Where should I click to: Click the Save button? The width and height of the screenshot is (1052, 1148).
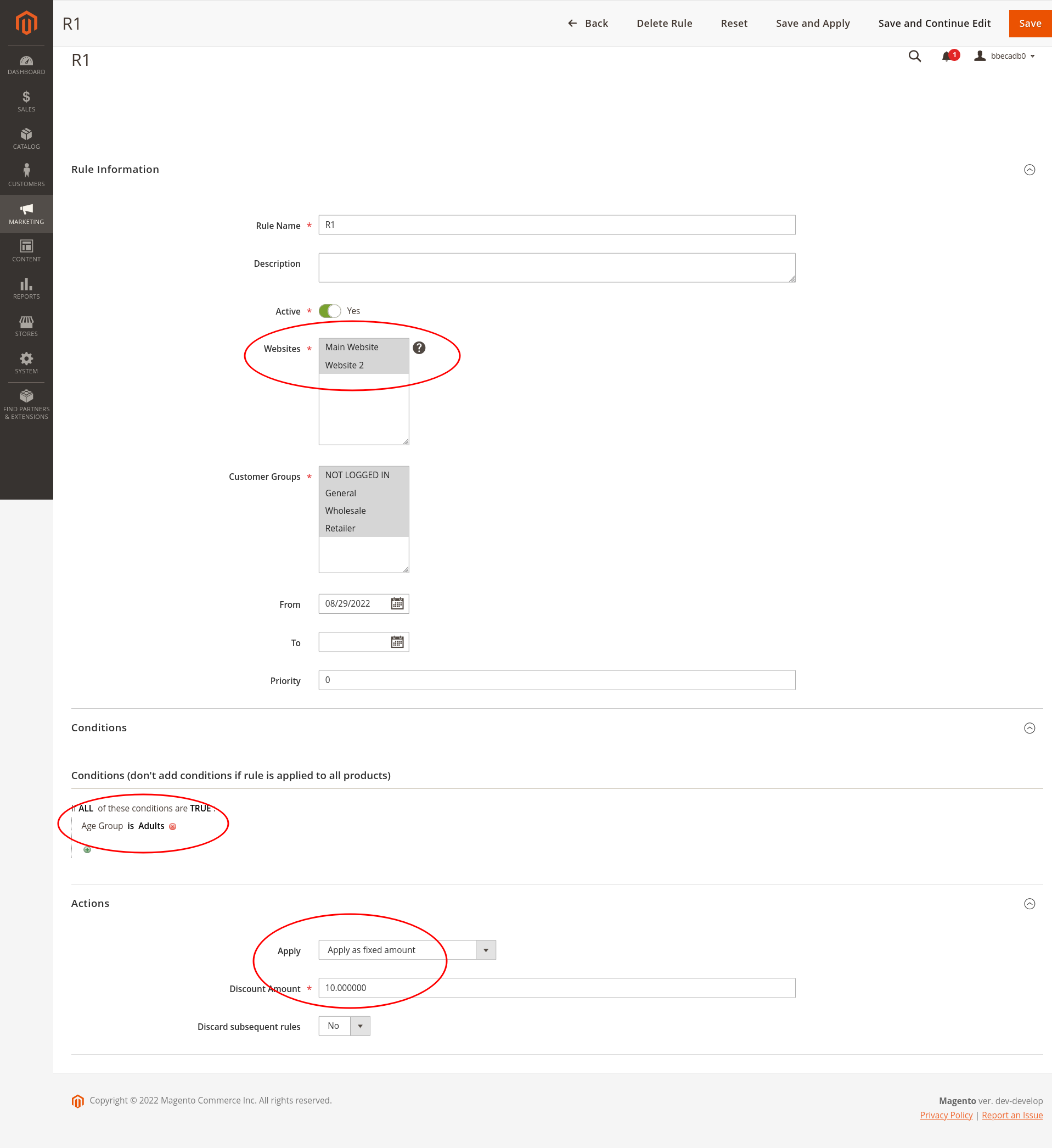pos(1030,24)
